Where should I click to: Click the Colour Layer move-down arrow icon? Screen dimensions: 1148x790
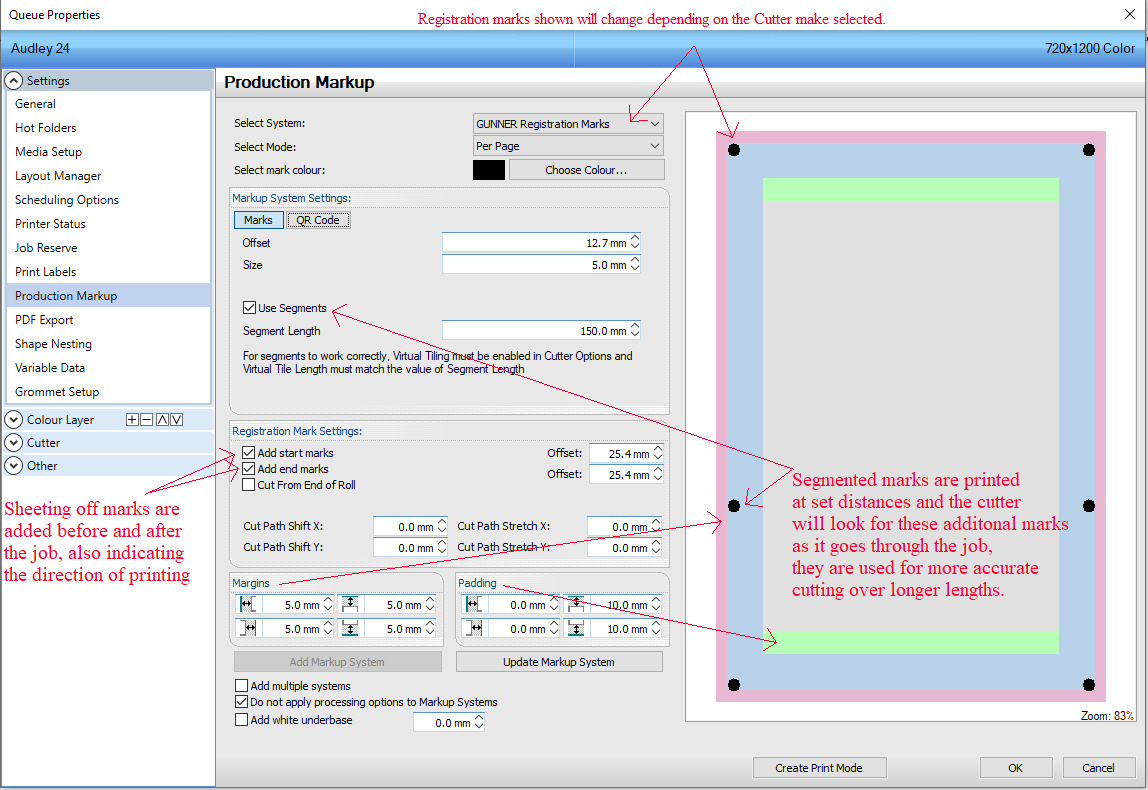click(176, 420)
